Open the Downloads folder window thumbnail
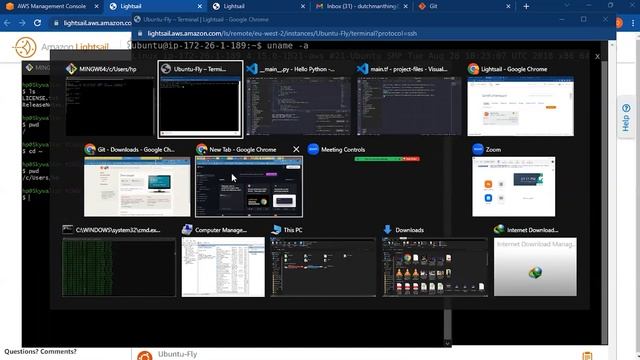The image size is (640, 360). tap(435, 267)
